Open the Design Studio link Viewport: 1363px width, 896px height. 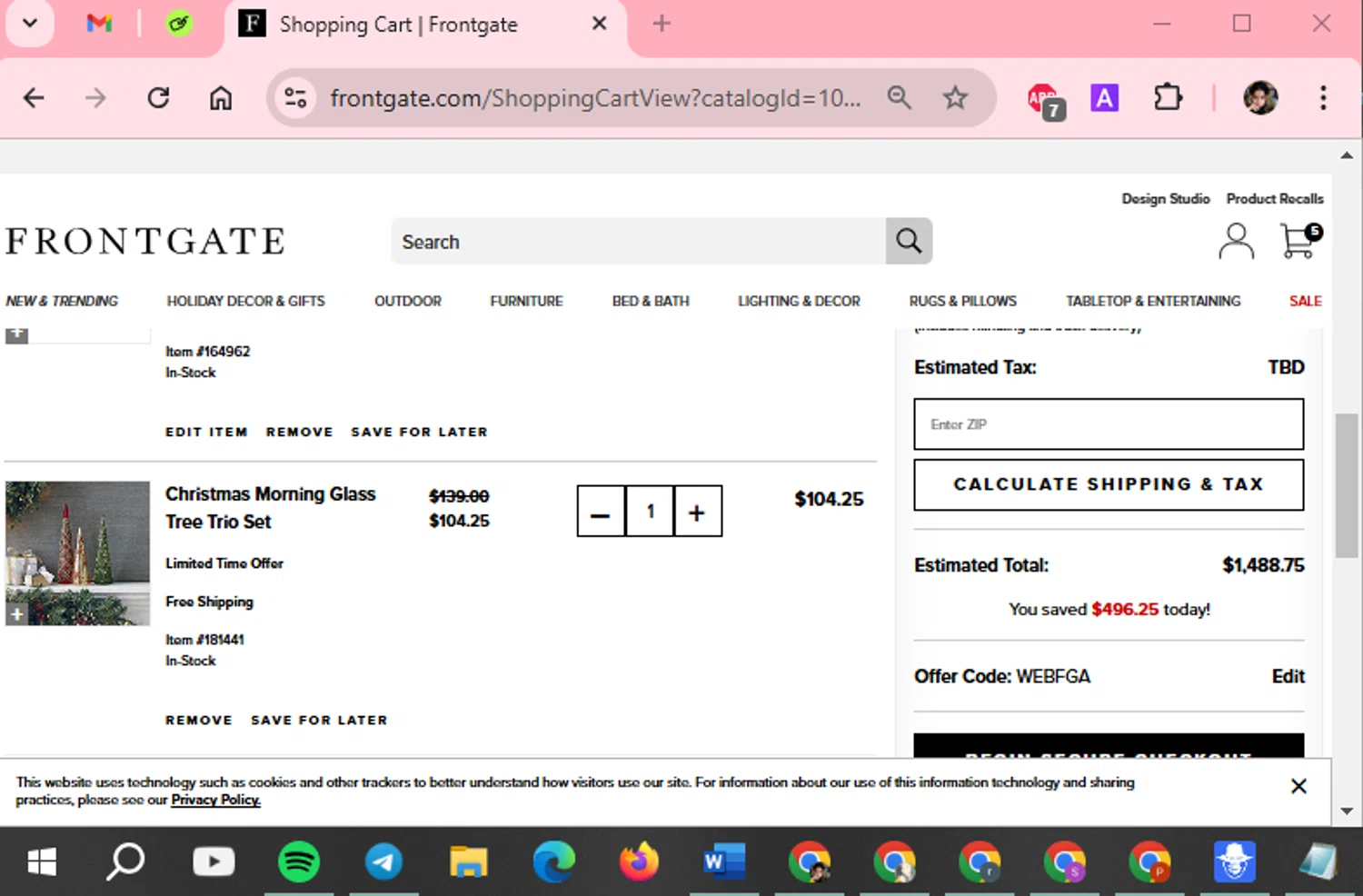pyautogui.click(x=1166, y=198)
